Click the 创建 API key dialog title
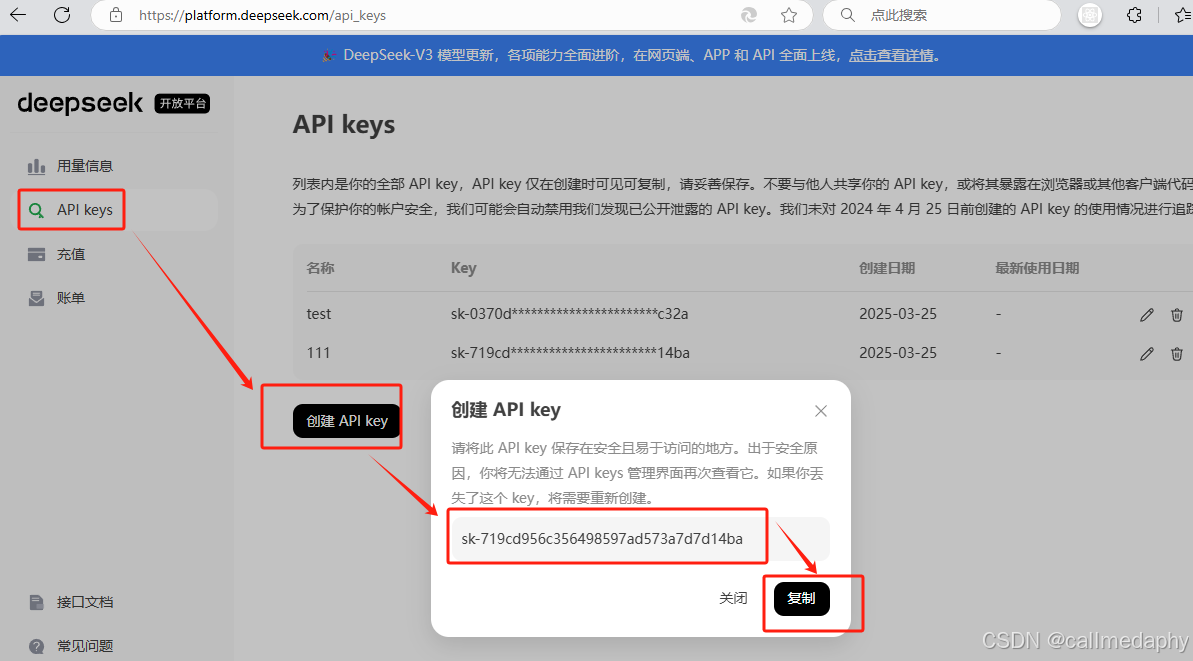 pyautogui.click(x=506, y=410)
